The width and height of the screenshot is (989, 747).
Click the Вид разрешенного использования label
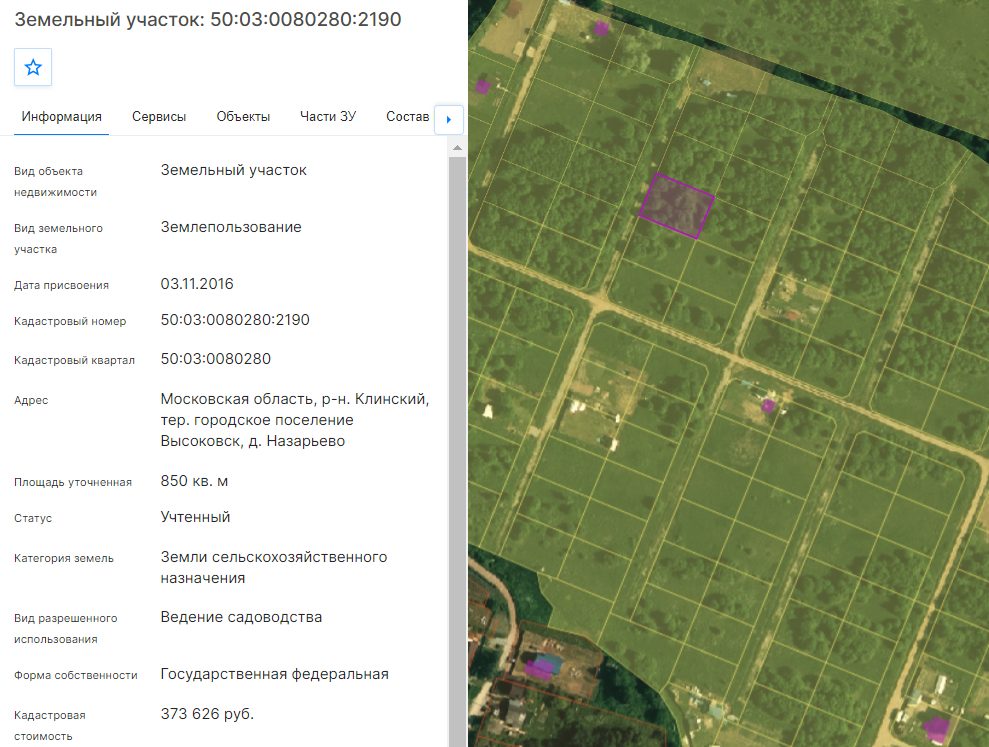[66, 628]
